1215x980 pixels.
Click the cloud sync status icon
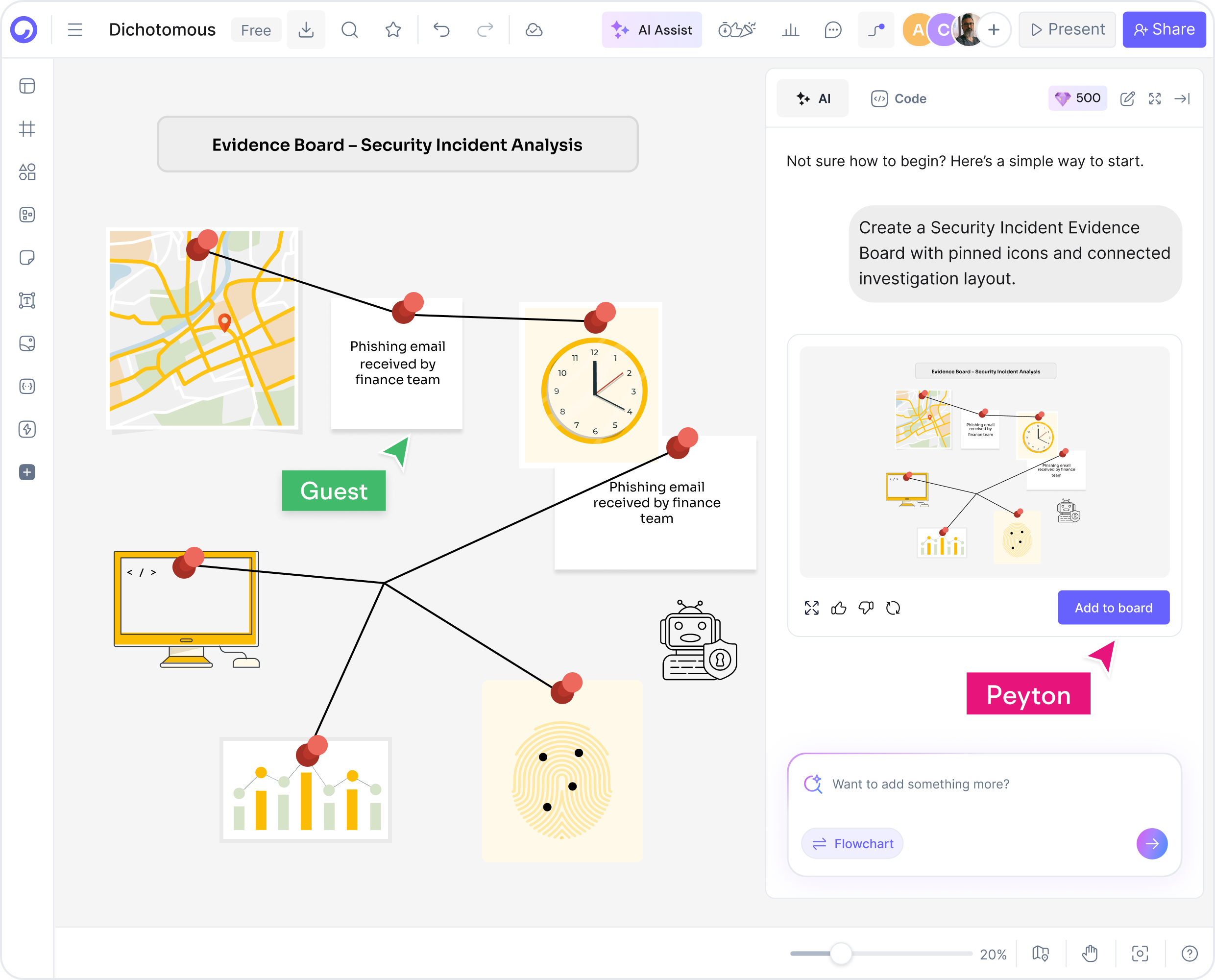pos(534,29)
